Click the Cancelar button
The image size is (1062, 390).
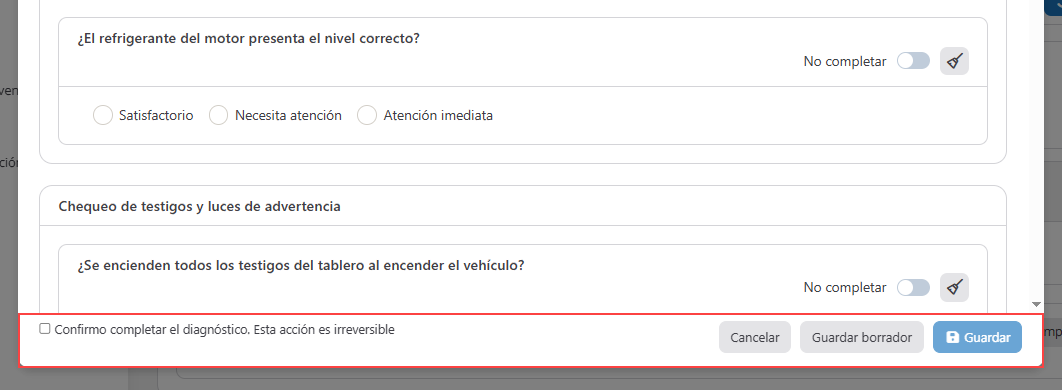point(755,337)
